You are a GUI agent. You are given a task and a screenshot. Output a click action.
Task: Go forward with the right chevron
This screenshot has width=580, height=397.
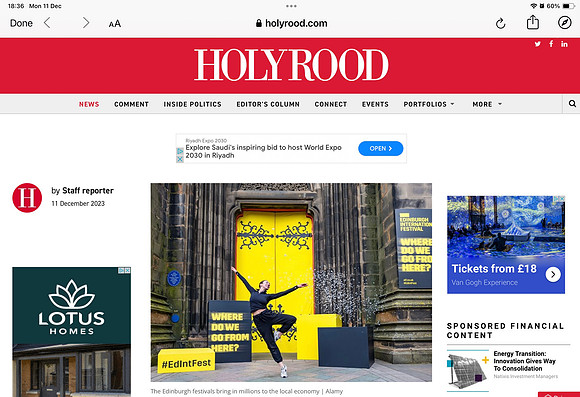(x=86, y=23)
